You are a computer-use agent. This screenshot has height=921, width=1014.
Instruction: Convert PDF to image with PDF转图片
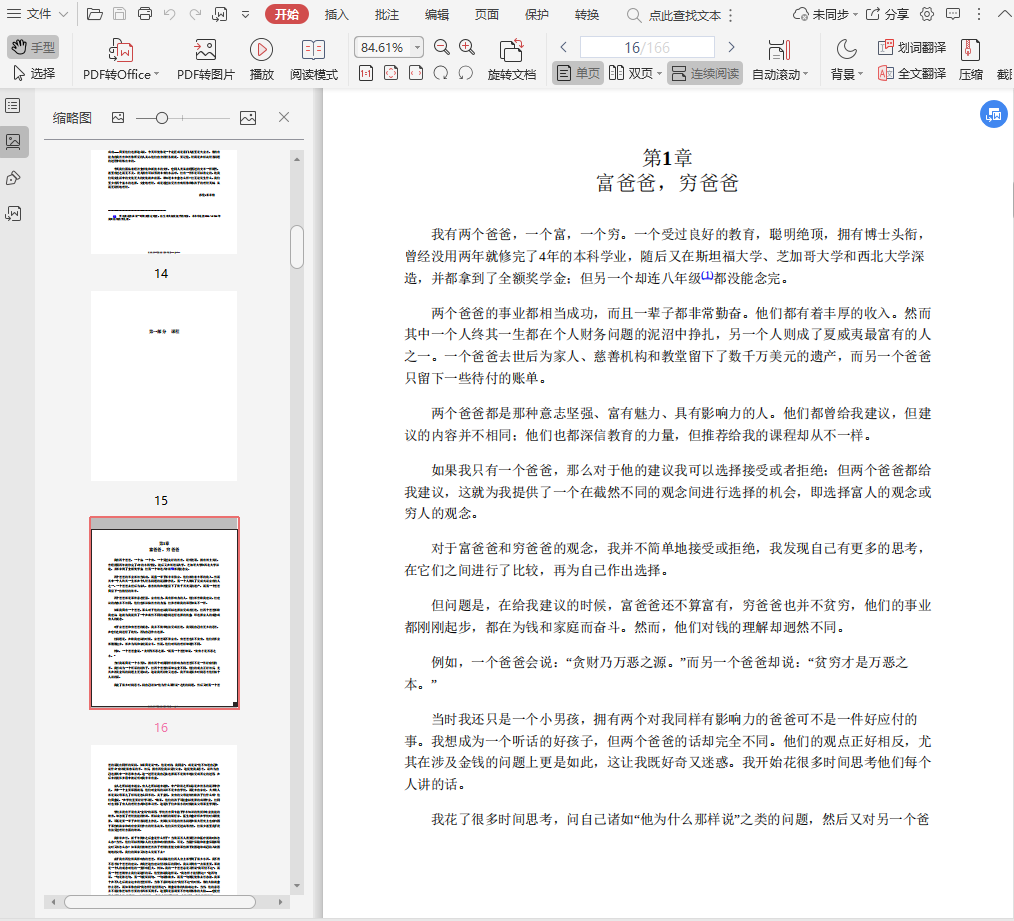click(x=206, y=60)
